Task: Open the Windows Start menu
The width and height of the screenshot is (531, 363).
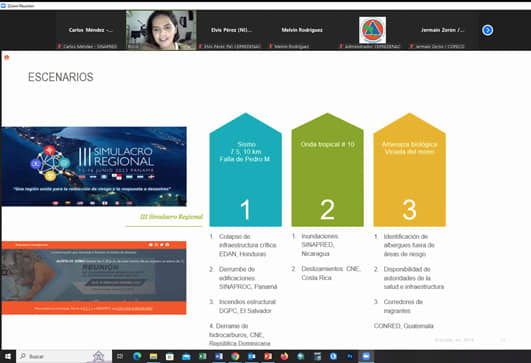Action: (x=7, y=356)
